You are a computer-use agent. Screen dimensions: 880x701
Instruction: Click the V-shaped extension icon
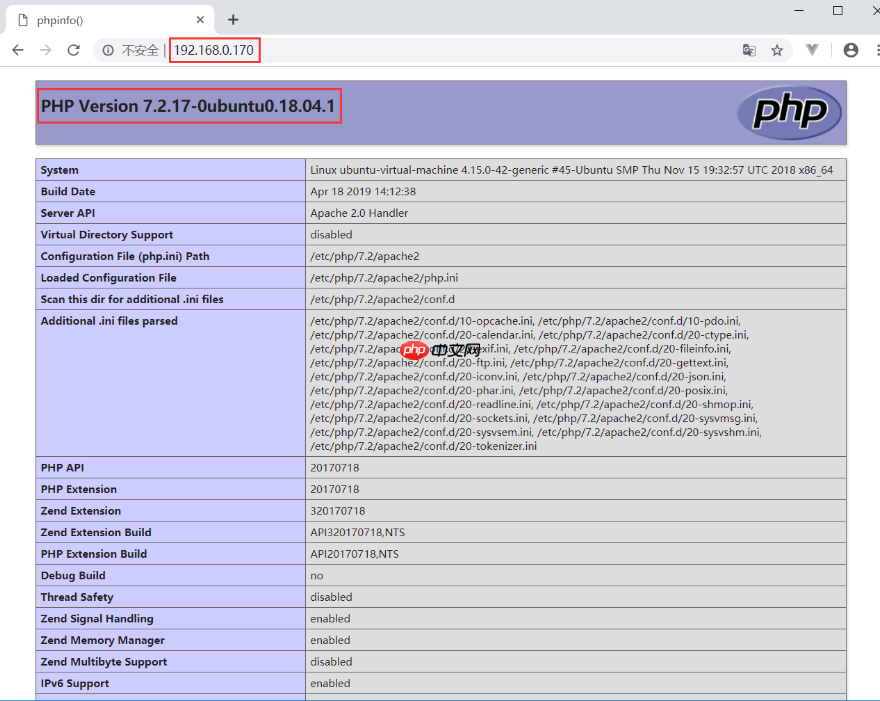coord(812,50)
